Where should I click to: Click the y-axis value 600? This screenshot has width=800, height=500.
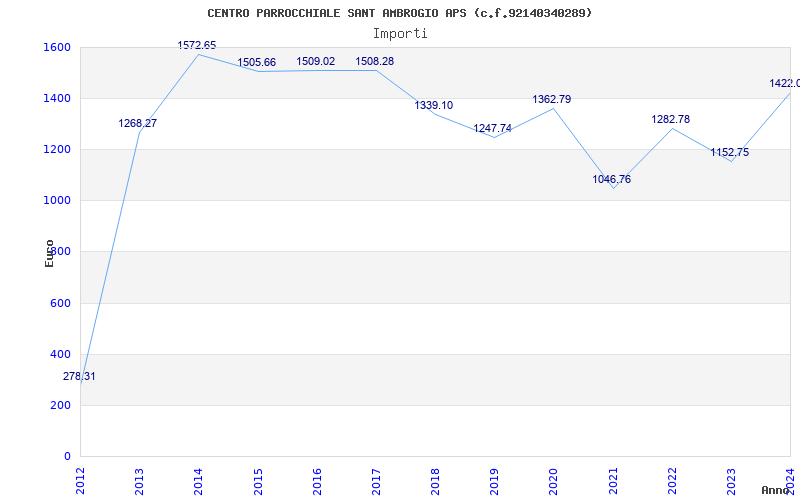61,304
